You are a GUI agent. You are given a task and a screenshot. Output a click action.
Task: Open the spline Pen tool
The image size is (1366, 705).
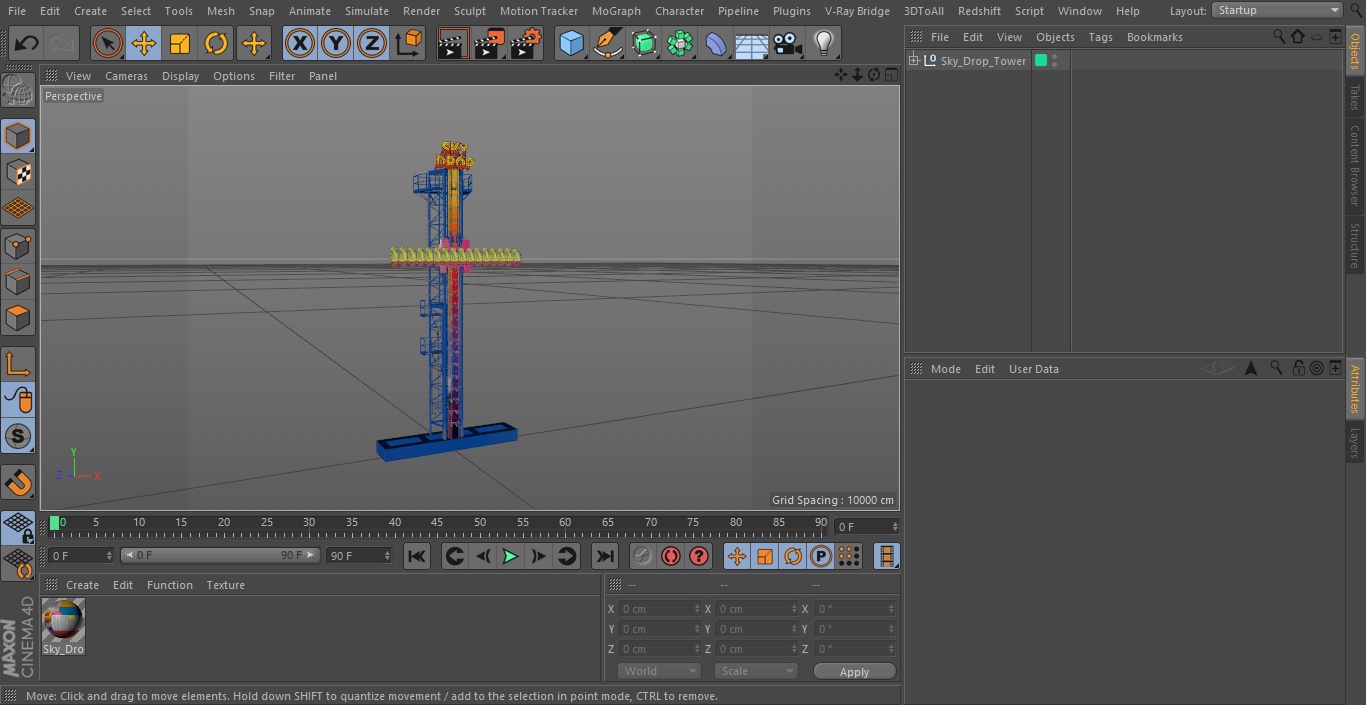click(x=607, y=43)
